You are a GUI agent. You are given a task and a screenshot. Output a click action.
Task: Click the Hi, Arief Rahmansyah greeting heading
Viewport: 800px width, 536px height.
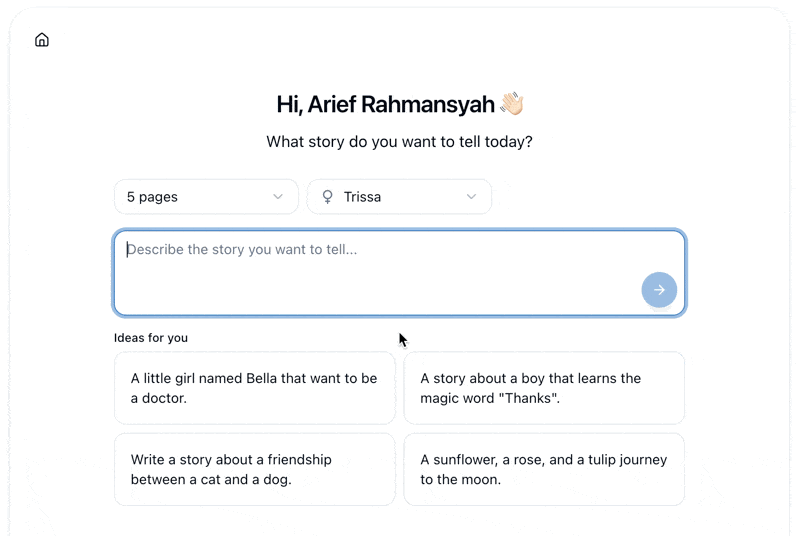tap(400, 104)
